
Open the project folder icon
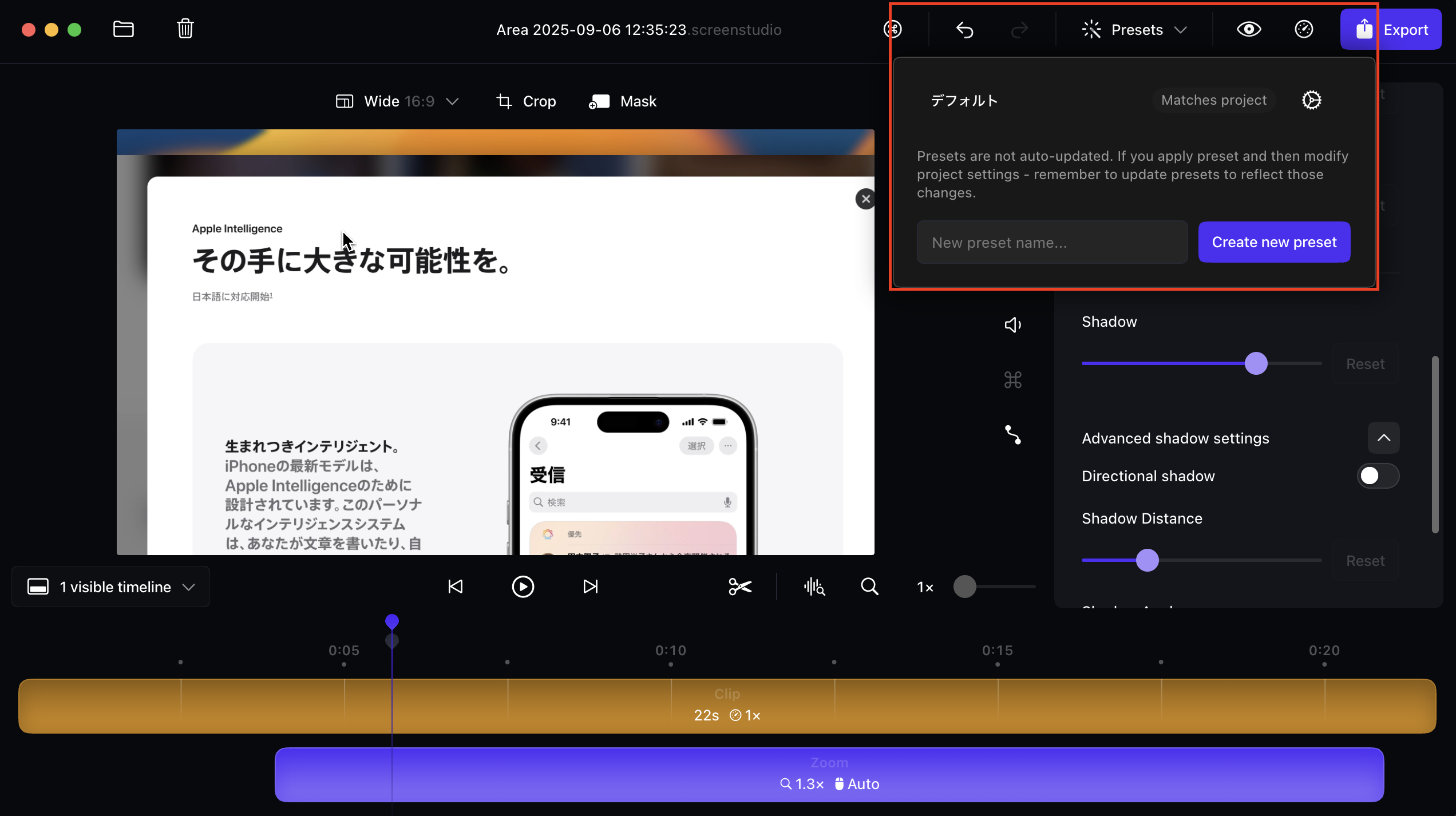124,29
